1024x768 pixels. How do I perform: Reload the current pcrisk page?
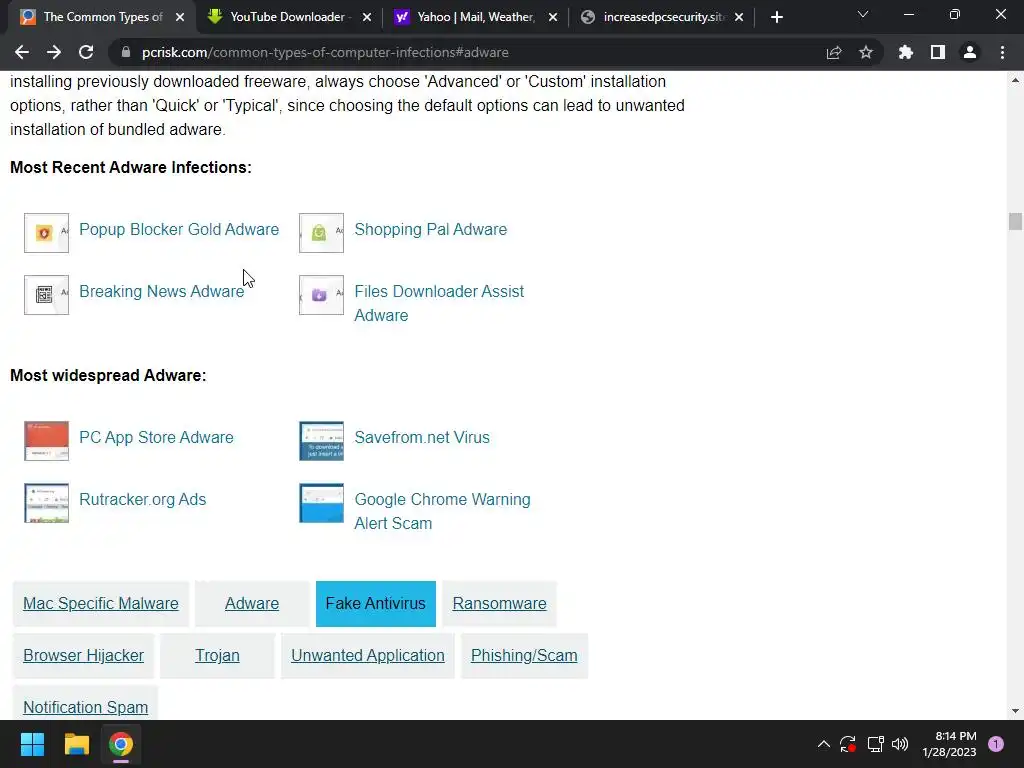click(x=86, y=52)
